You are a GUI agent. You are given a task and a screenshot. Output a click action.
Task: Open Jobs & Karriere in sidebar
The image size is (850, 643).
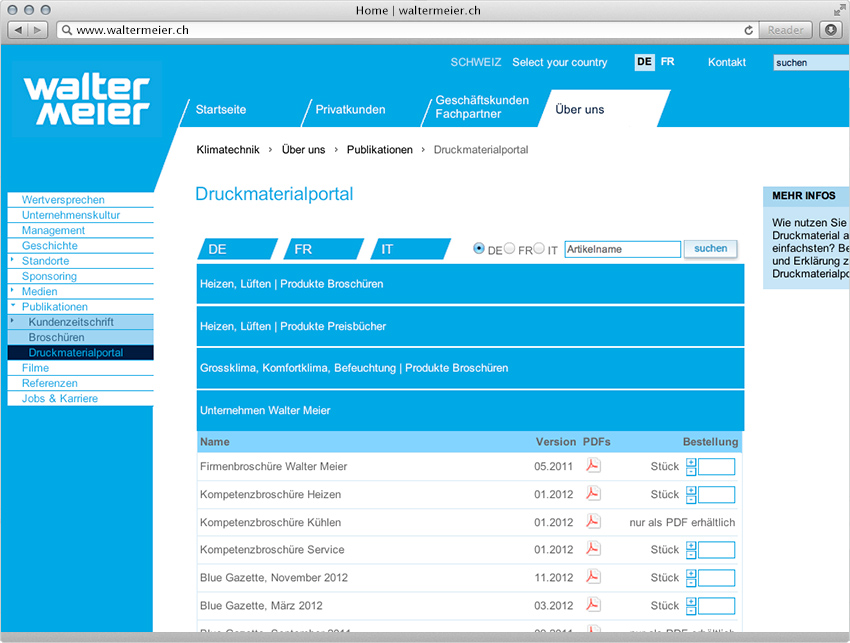point(81,398)
